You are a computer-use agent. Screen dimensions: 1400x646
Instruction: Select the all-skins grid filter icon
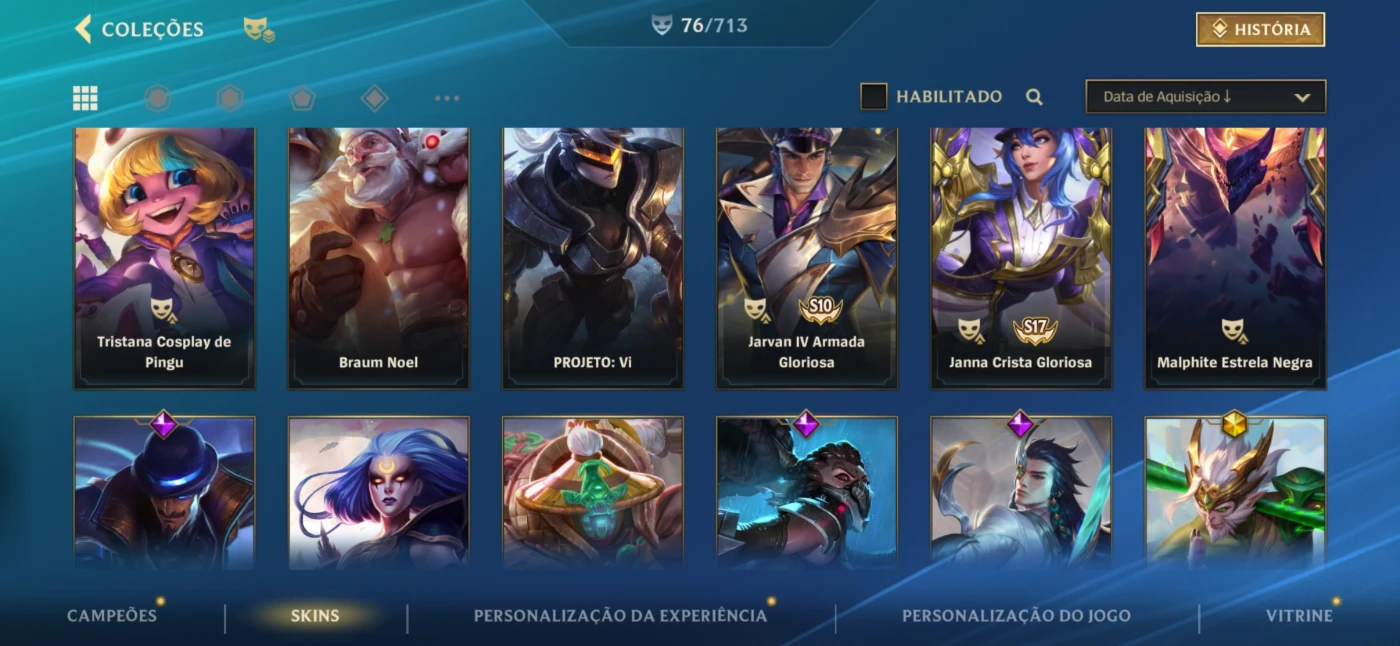pyautogui.click(x=85, y=98)
